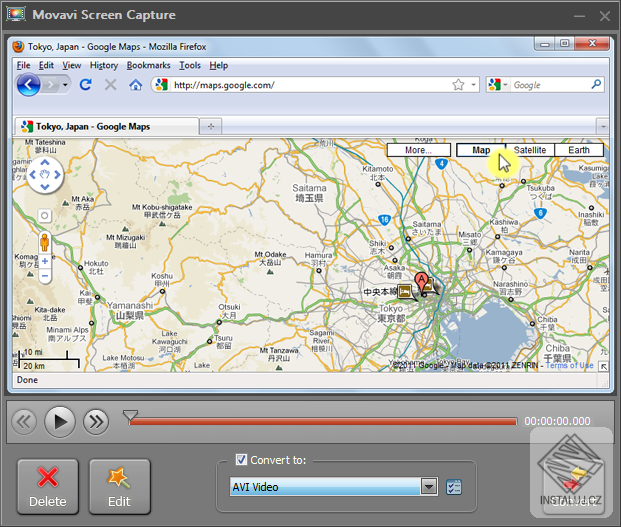Zoom out map with minus button
Image resolution: width=621 pixels, height=527 pixels.
pos(45,276)
